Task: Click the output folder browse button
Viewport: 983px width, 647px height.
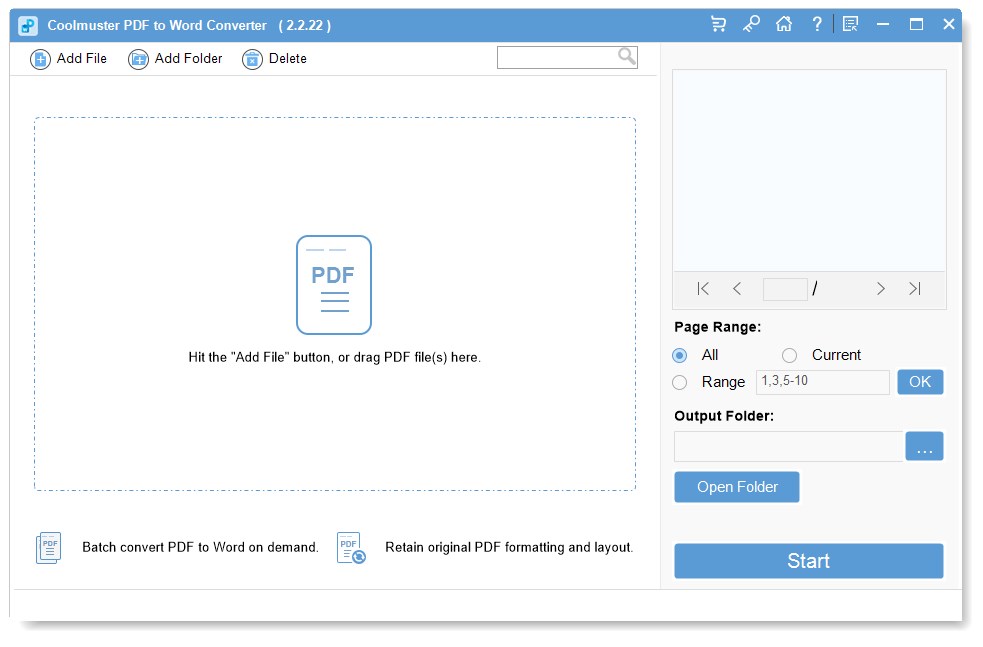Action: 924,446
